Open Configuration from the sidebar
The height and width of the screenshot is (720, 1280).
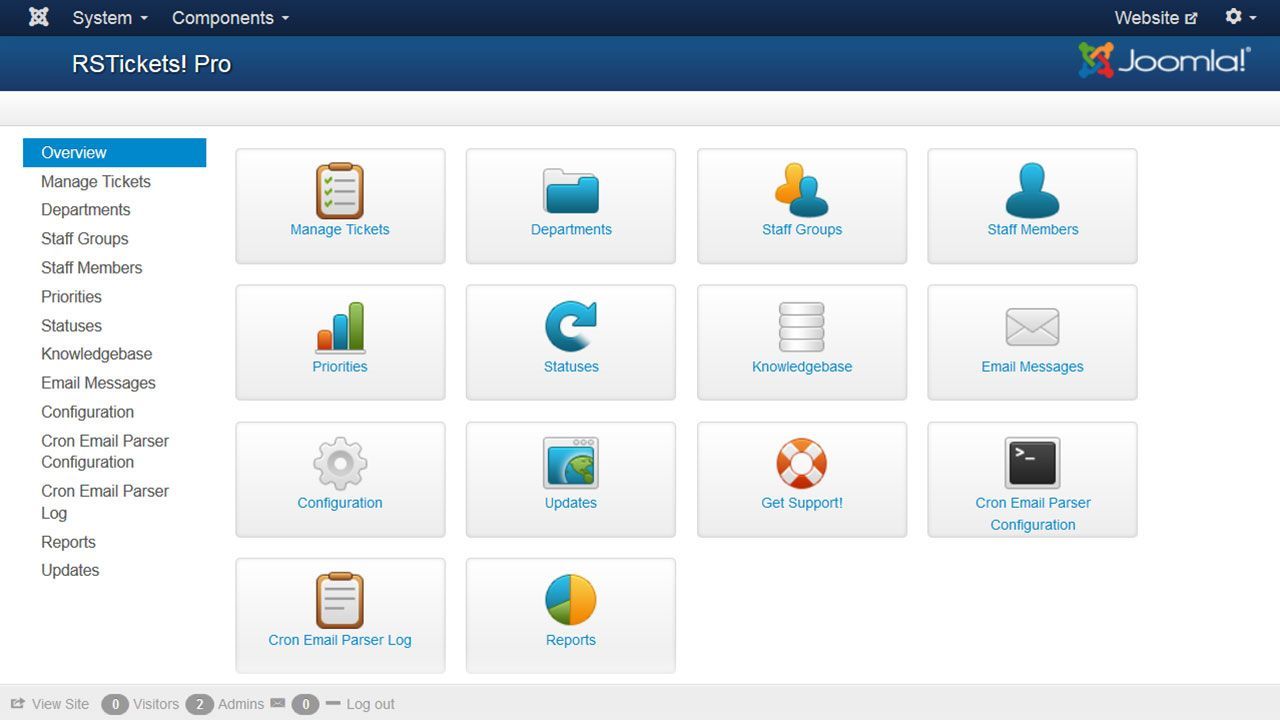(x=87, y=412)
